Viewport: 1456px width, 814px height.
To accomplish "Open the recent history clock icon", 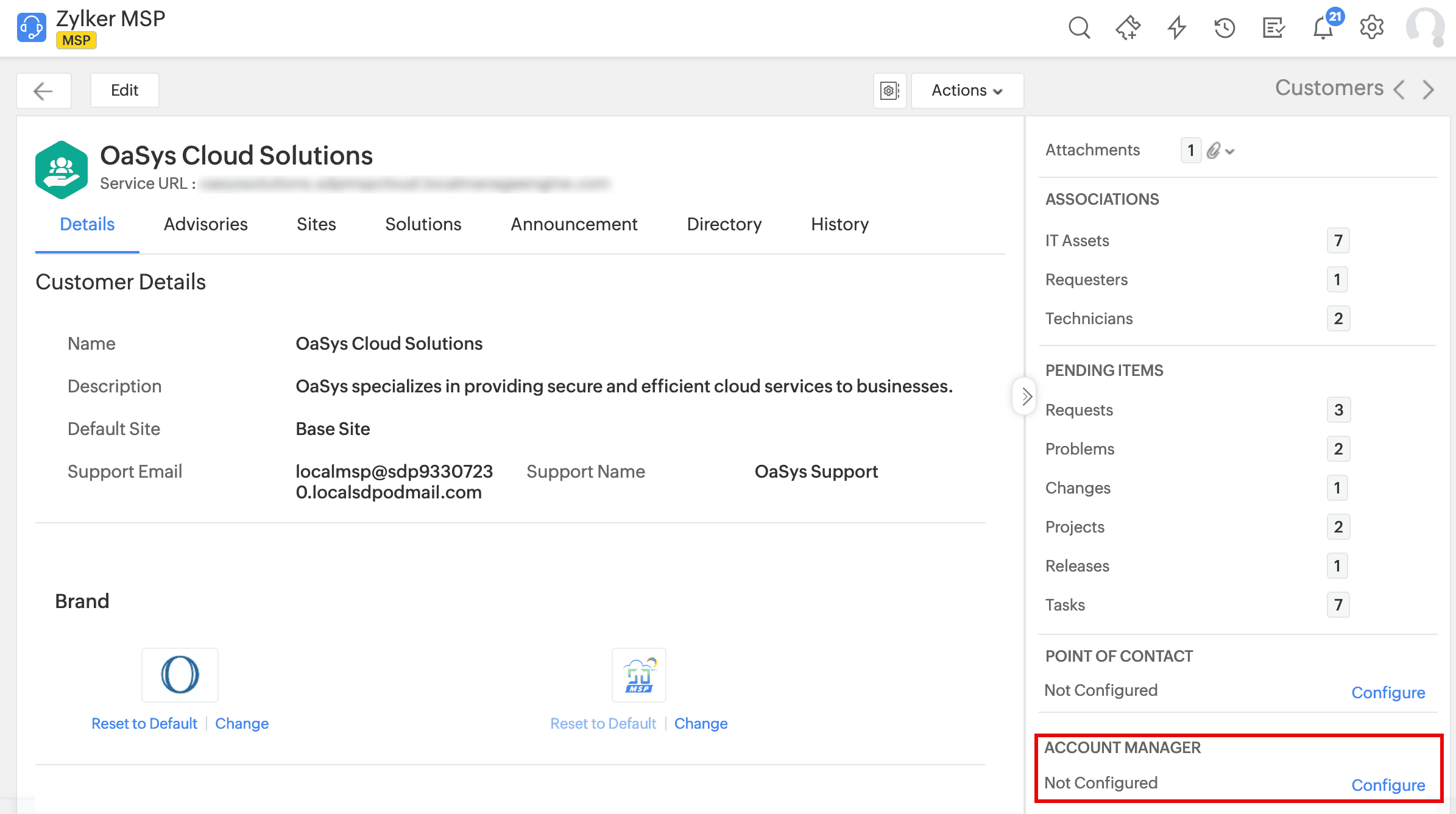I will [x=1225, y=28].
